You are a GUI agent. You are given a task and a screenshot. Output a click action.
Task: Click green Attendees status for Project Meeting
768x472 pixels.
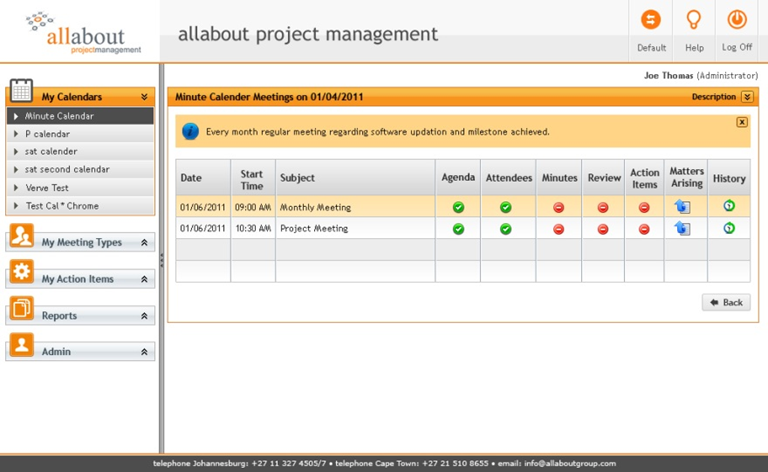coord(506,229)
